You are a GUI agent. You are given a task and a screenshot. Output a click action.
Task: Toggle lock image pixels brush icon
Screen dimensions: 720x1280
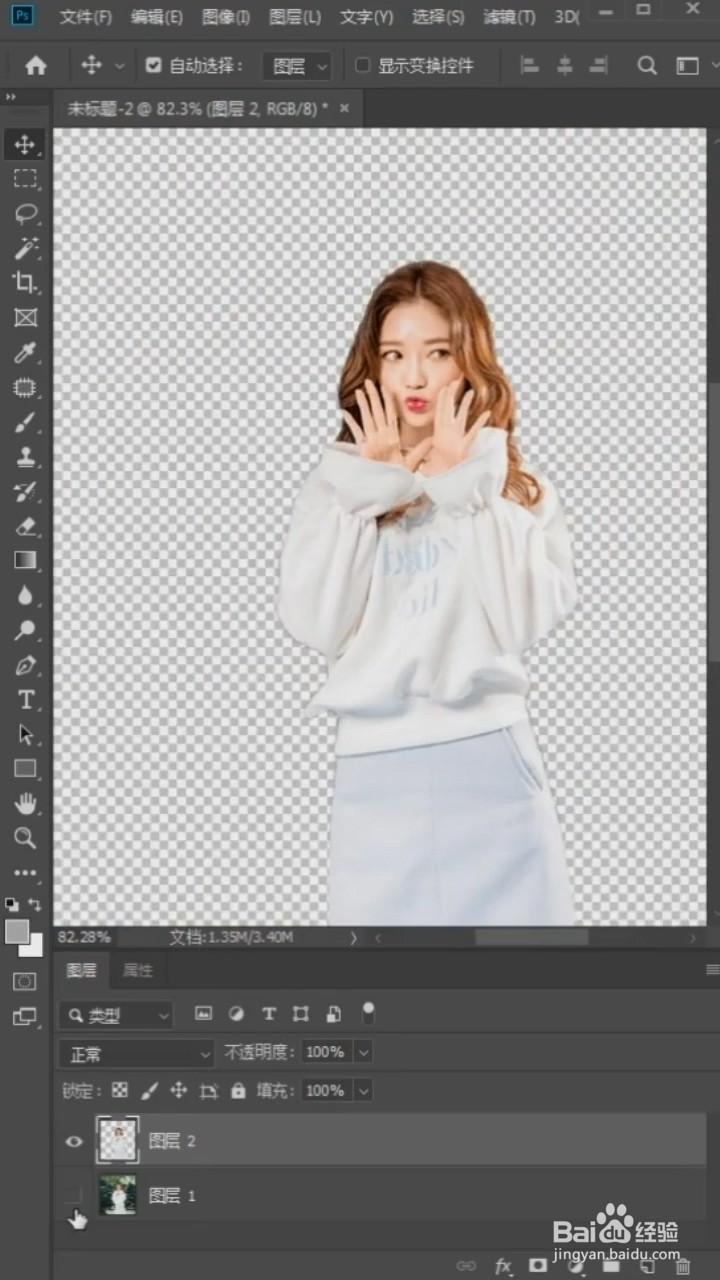tap(149, 1090)
